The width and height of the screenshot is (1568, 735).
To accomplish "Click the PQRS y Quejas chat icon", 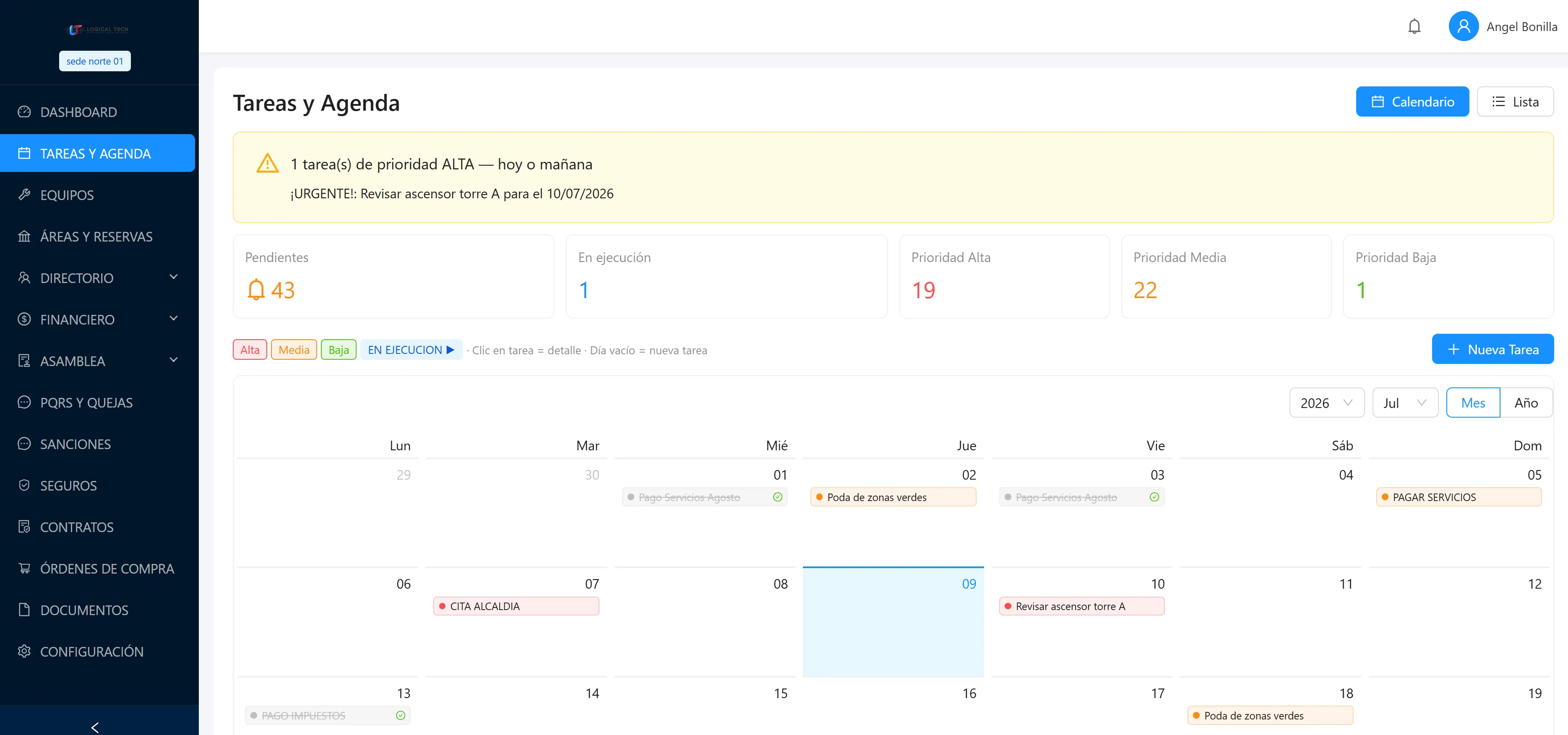I will coord(24,402).
